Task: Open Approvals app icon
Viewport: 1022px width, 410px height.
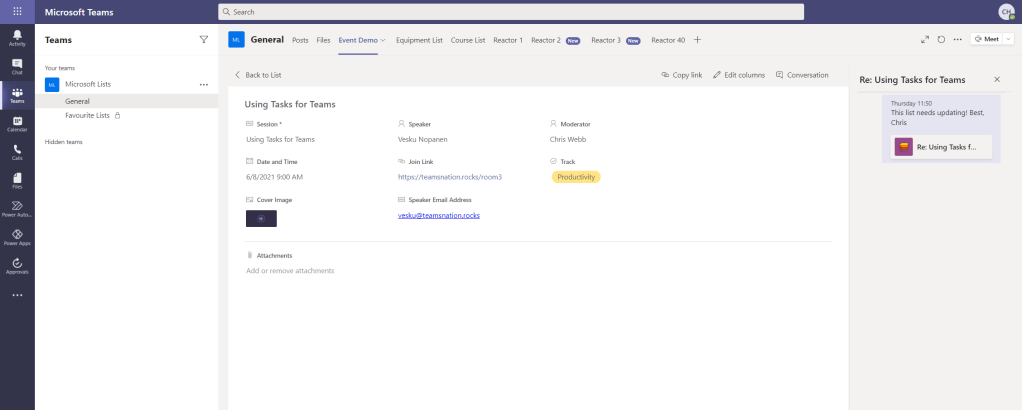Action: pos(17,265)
